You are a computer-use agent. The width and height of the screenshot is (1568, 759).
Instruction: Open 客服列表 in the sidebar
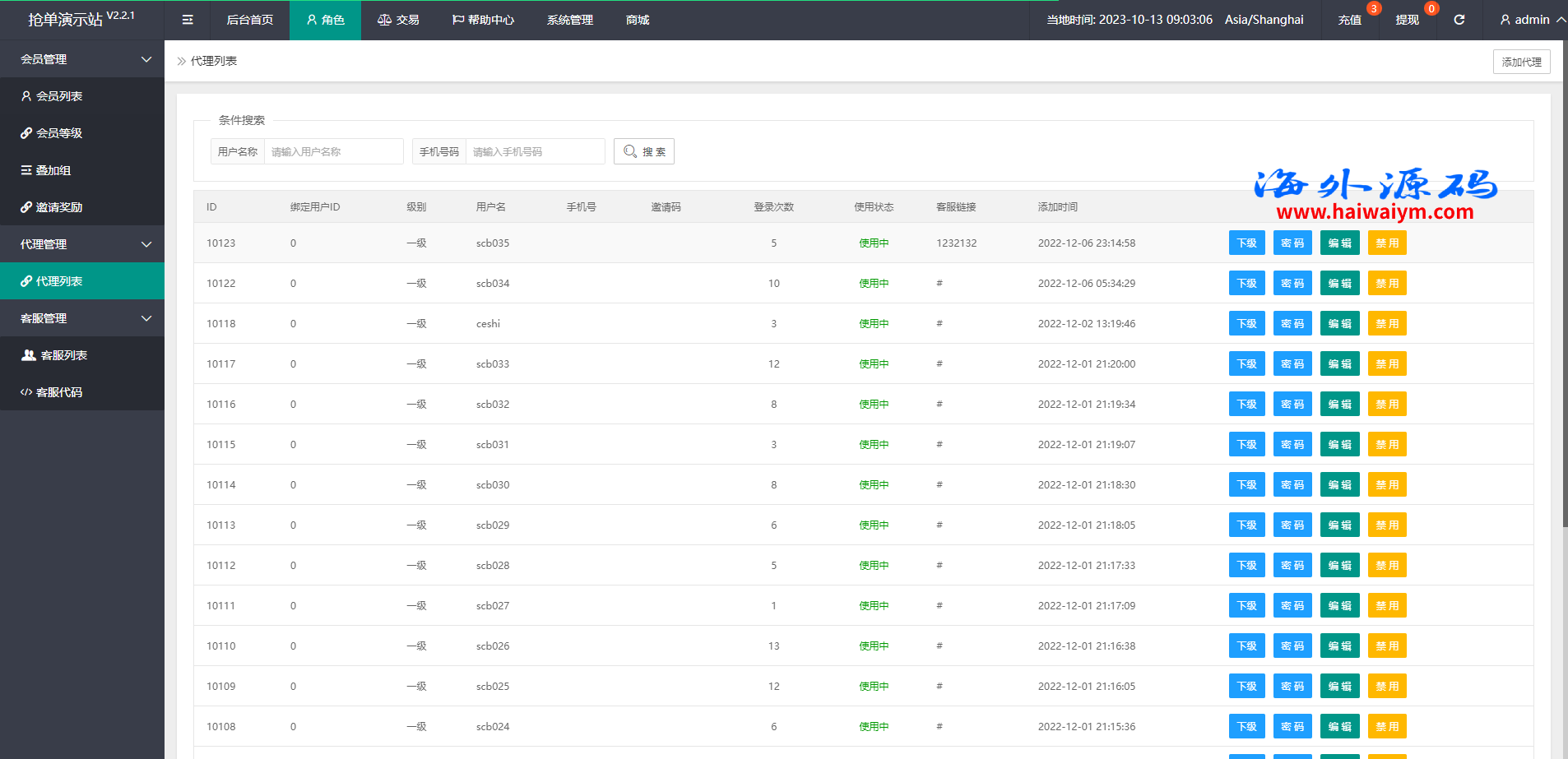tap(63, 355)
